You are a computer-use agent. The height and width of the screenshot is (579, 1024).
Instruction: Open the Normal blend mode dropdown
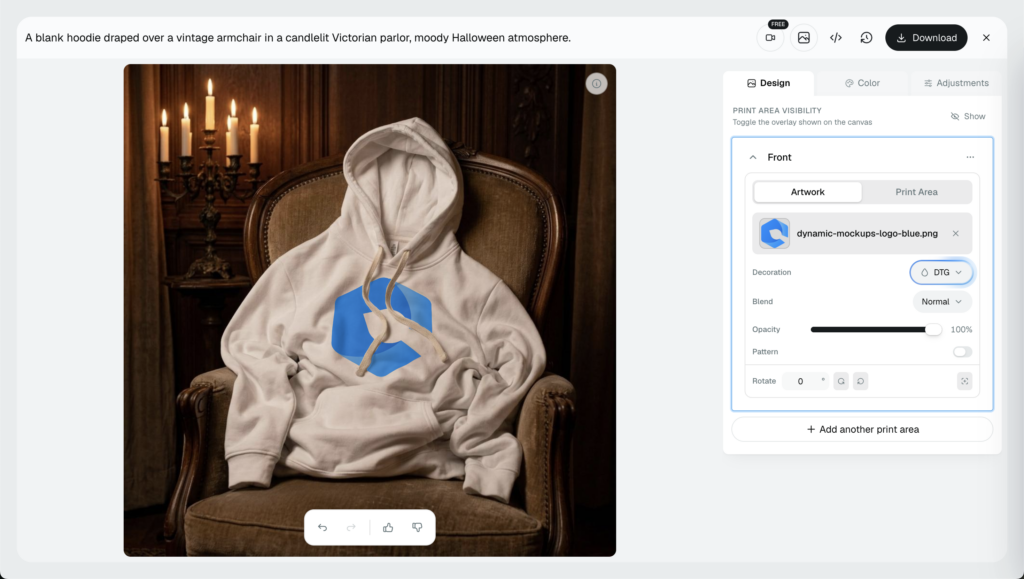point(942,302)
